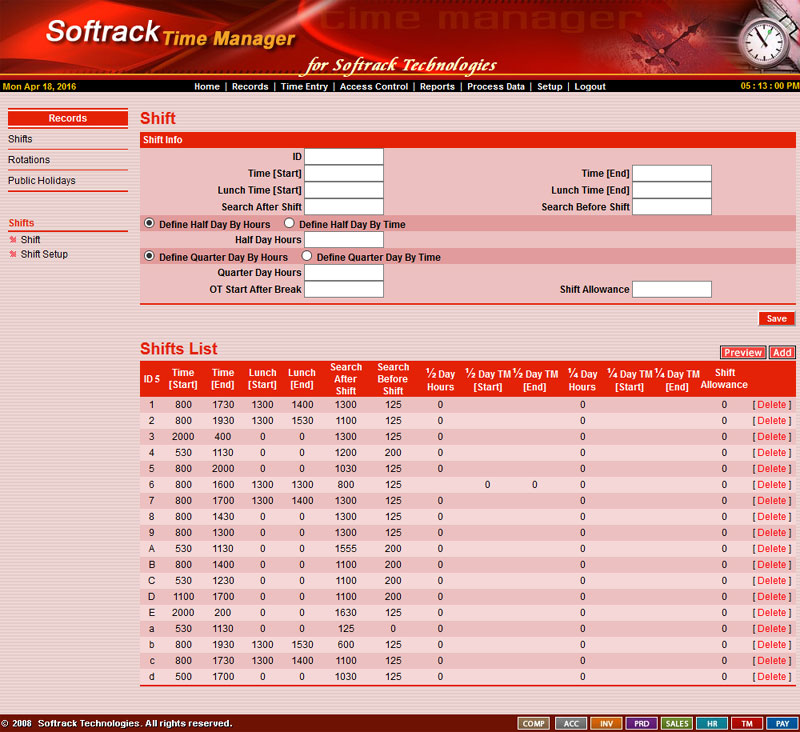Open the PAY module badge
800x732 pixels.
[x=782, y=723]
